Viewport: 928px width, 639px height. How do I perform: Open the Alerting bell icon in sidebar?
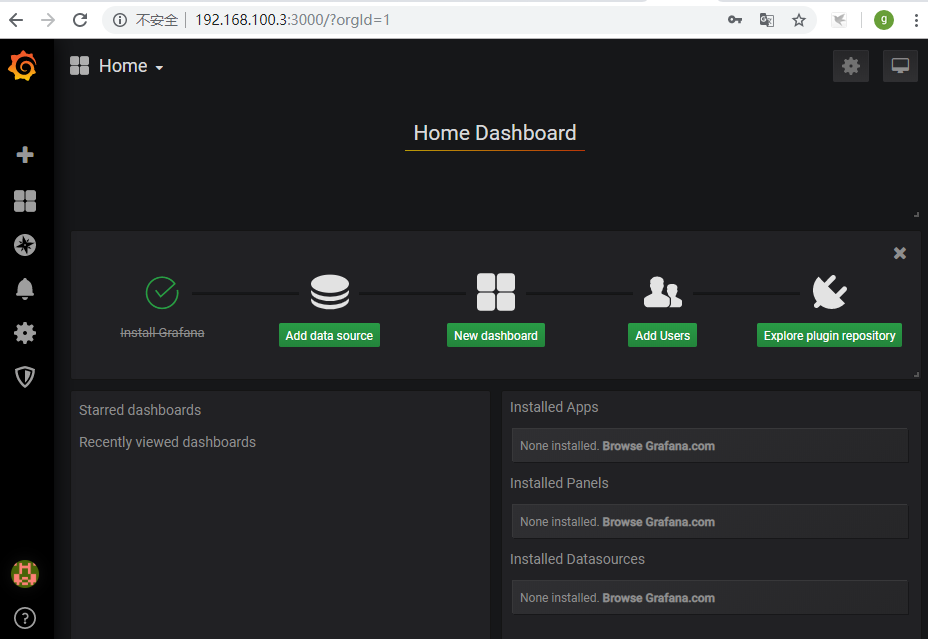(x=25, y=289)
